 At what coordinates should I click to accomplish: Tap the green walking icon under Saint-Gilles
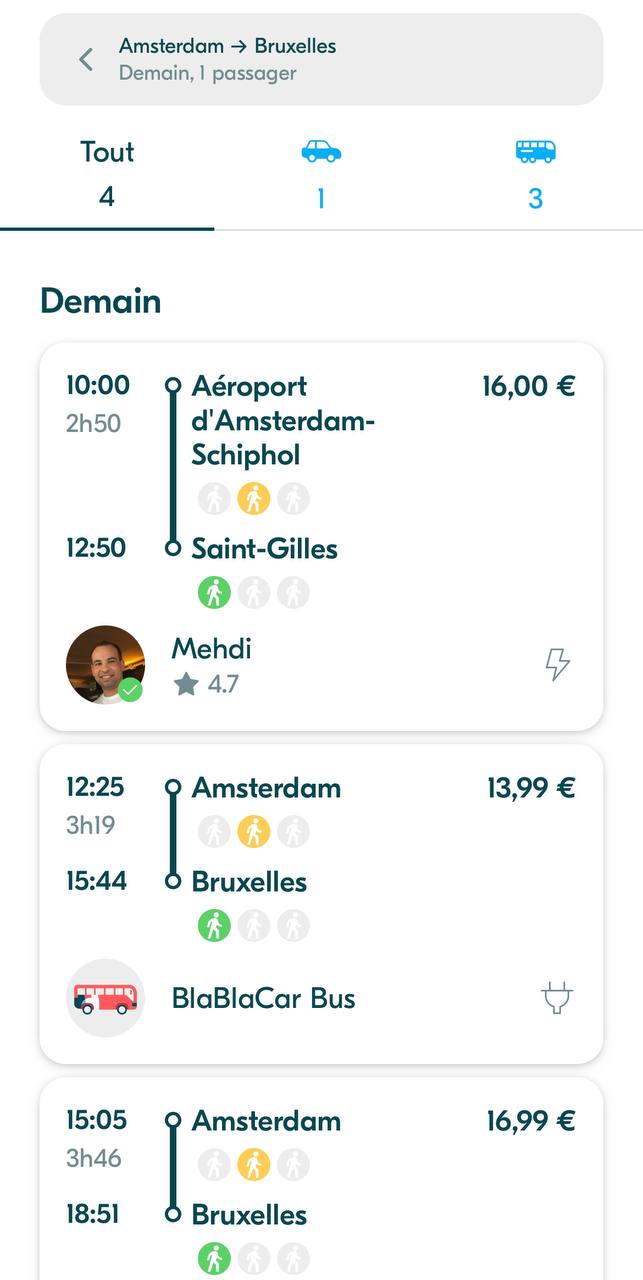[x=214, y=592]
